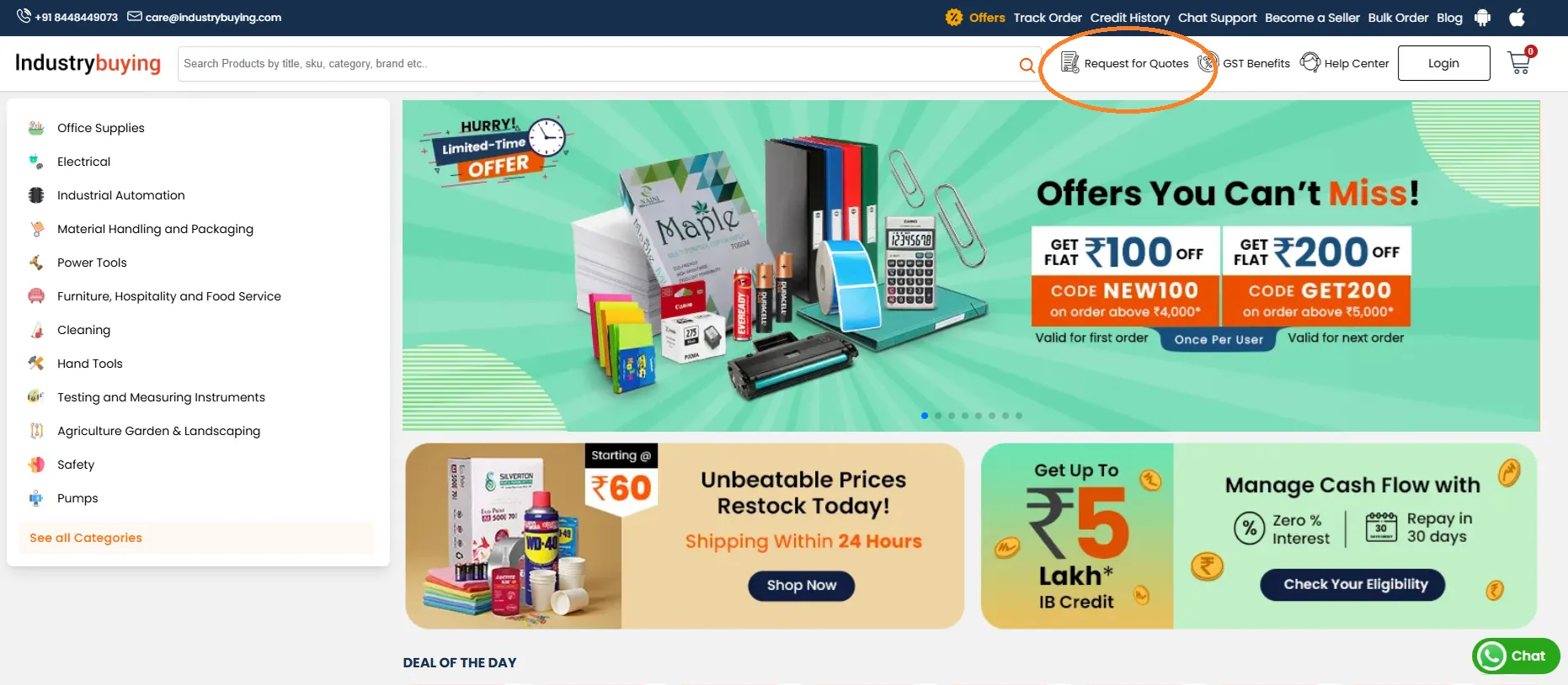Click the Power Tools drill icon

click(36, 263)
